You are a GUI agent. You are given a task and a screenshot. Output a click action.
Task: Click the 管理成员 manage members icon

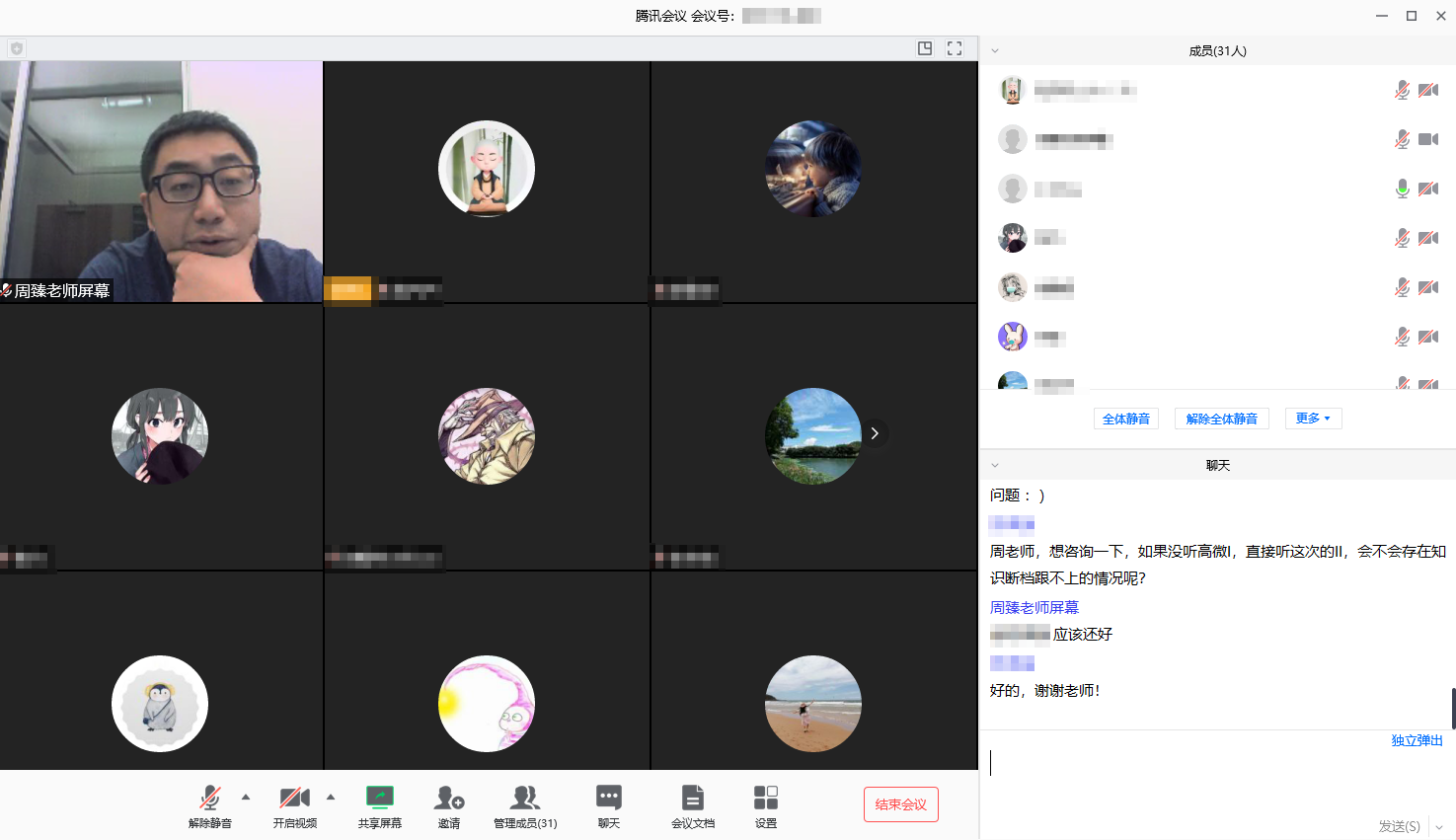[524, 796]
